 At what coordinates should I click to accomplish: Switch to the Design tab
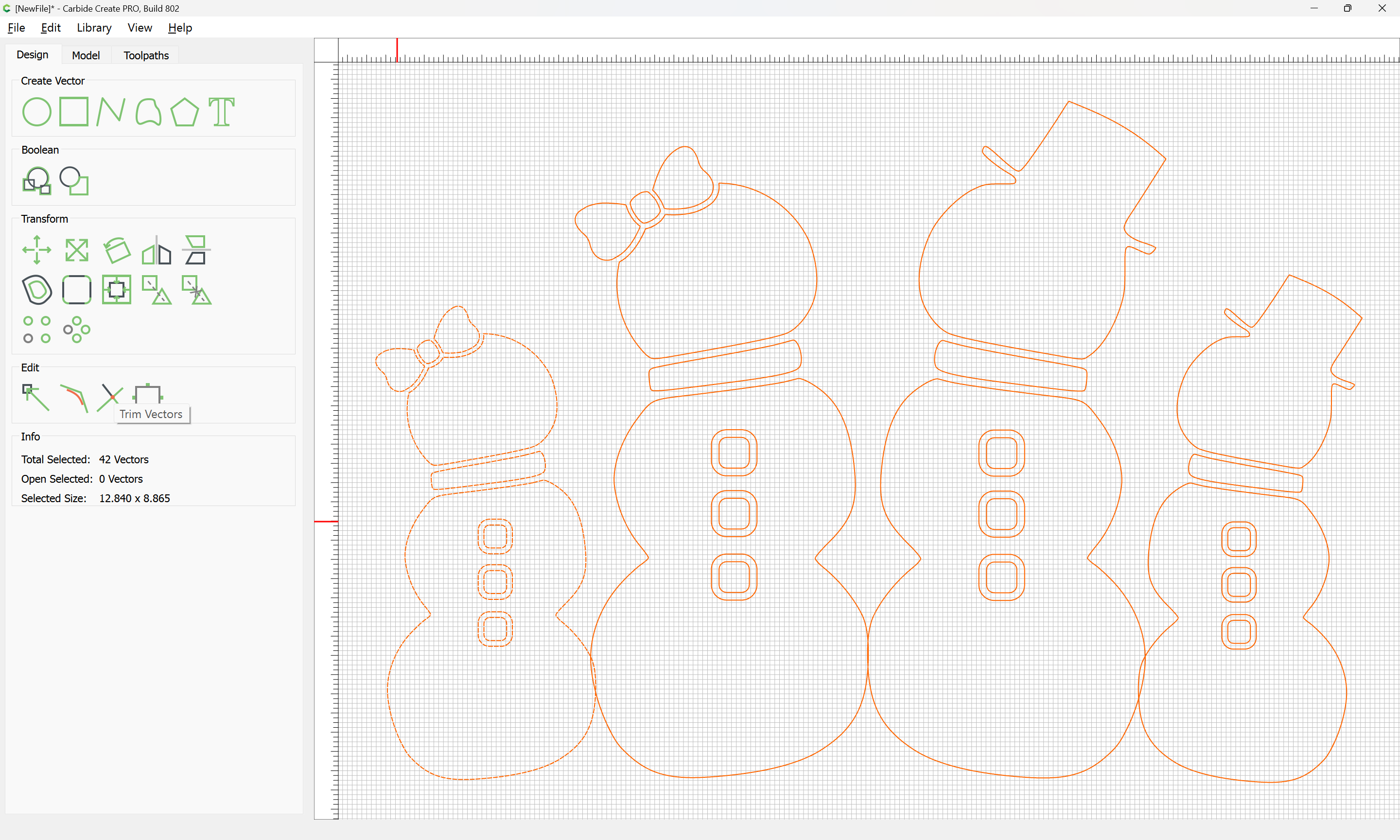pos(32,55)
